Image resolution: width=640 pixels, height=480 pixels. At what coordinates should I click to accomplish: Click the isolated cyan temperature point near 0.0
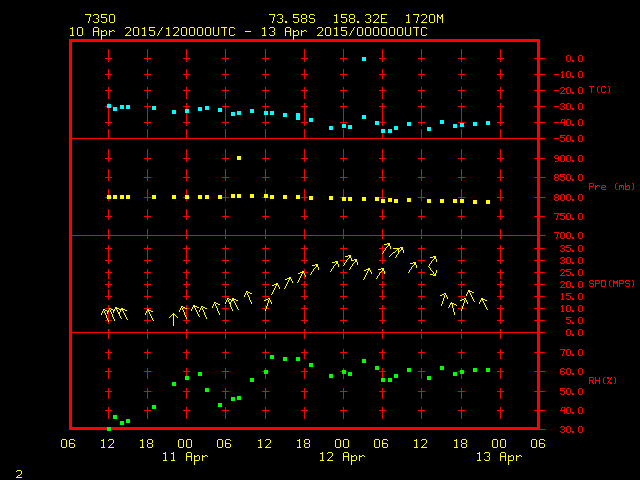(x=364, y=59)
